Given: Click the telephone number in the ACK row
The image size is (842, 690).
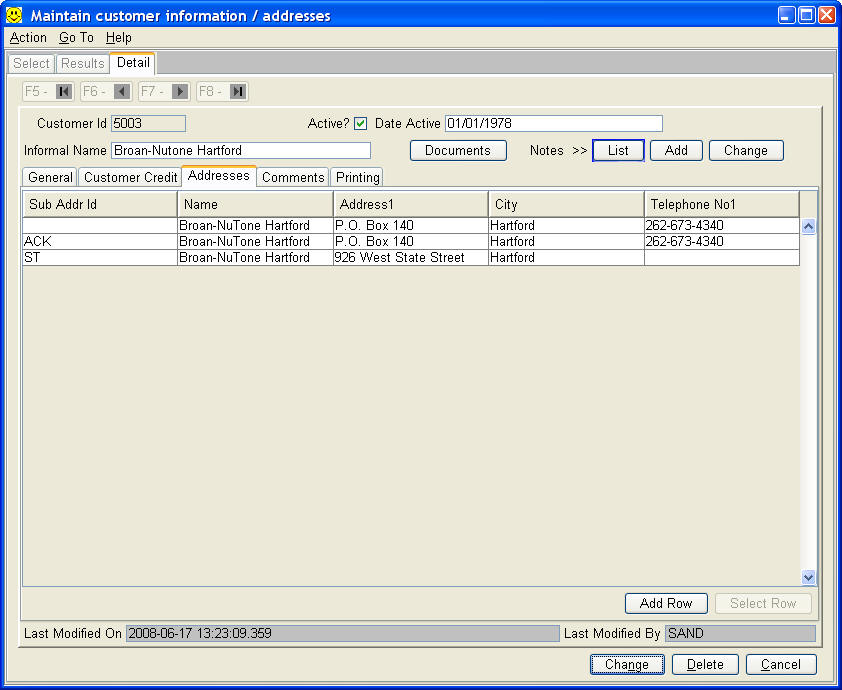Looking at the screenshot, I should [722, 242].
